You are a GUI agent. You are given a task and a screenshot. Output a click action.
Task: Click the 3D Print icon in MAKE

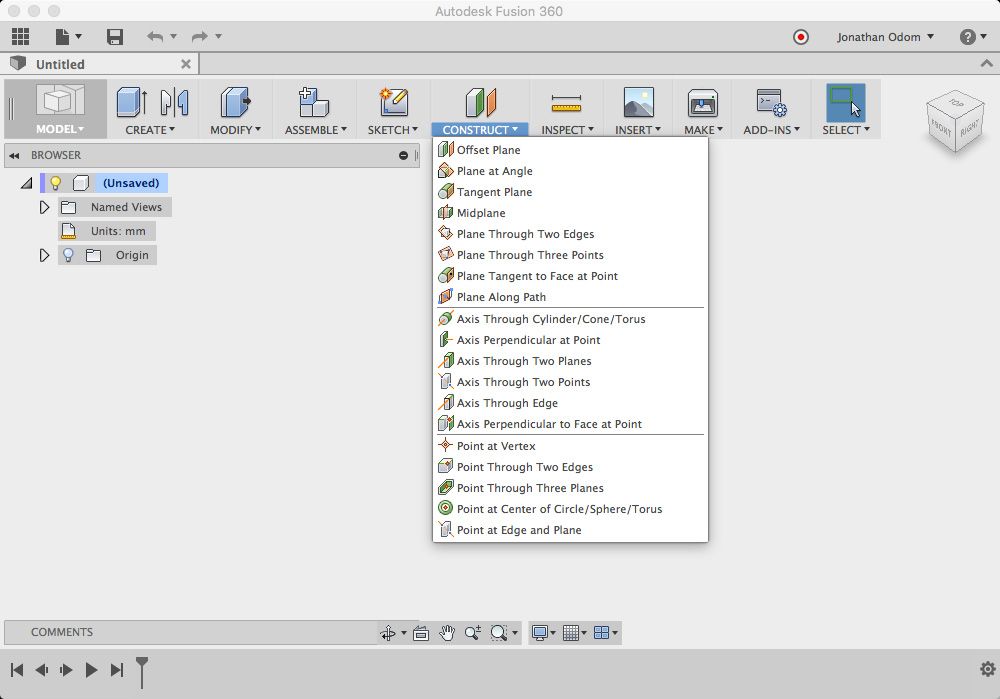point(703,103)
